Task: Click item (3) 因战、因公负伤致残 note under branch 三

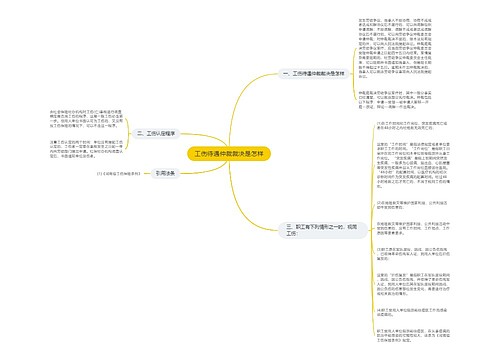Action: (x=413, y=254)
